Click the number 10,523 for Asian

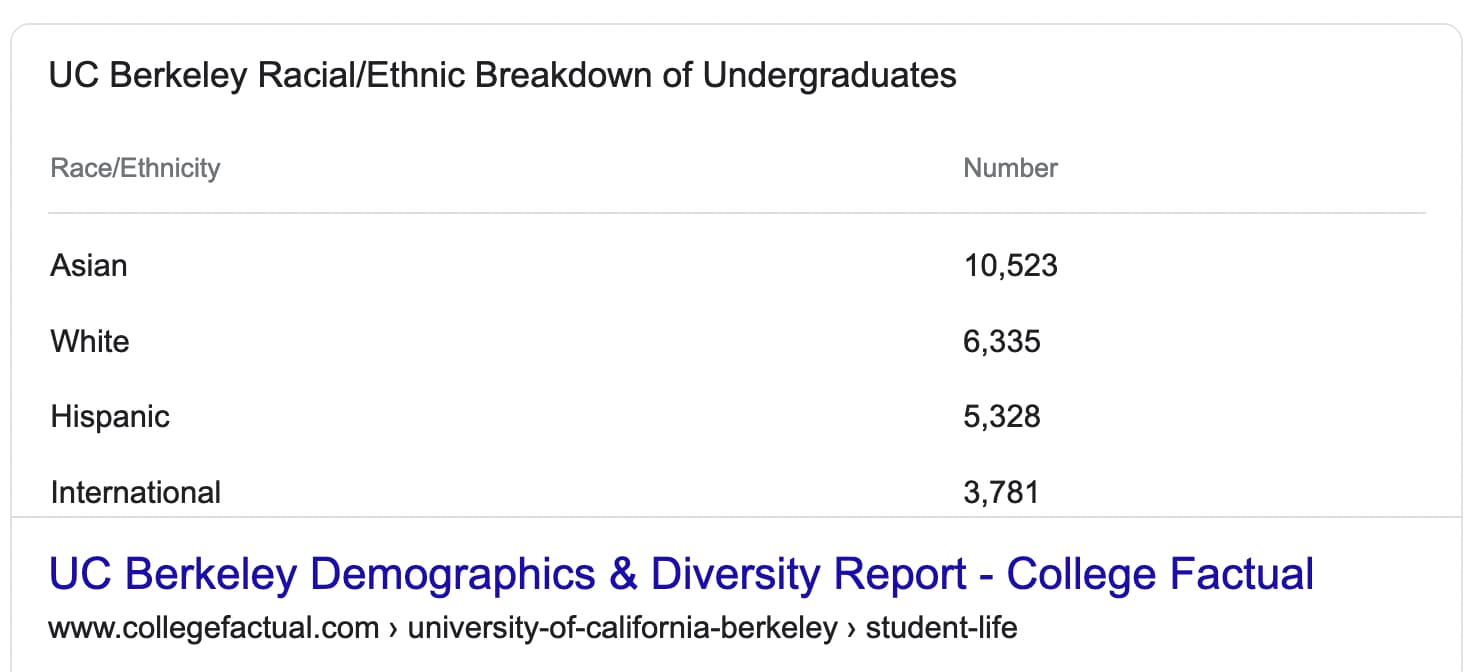click(x=1010, y=265)
